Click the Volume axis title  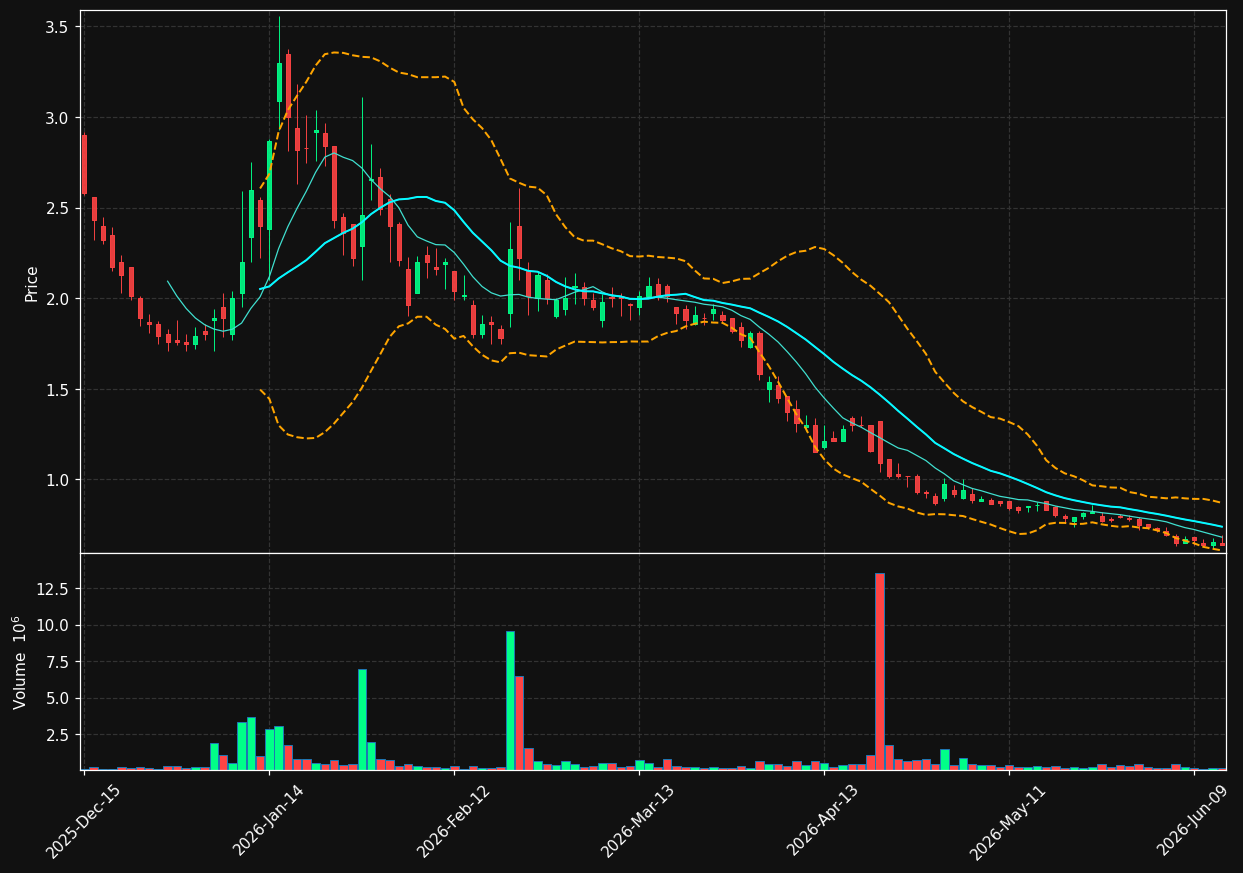coord(20,662)
